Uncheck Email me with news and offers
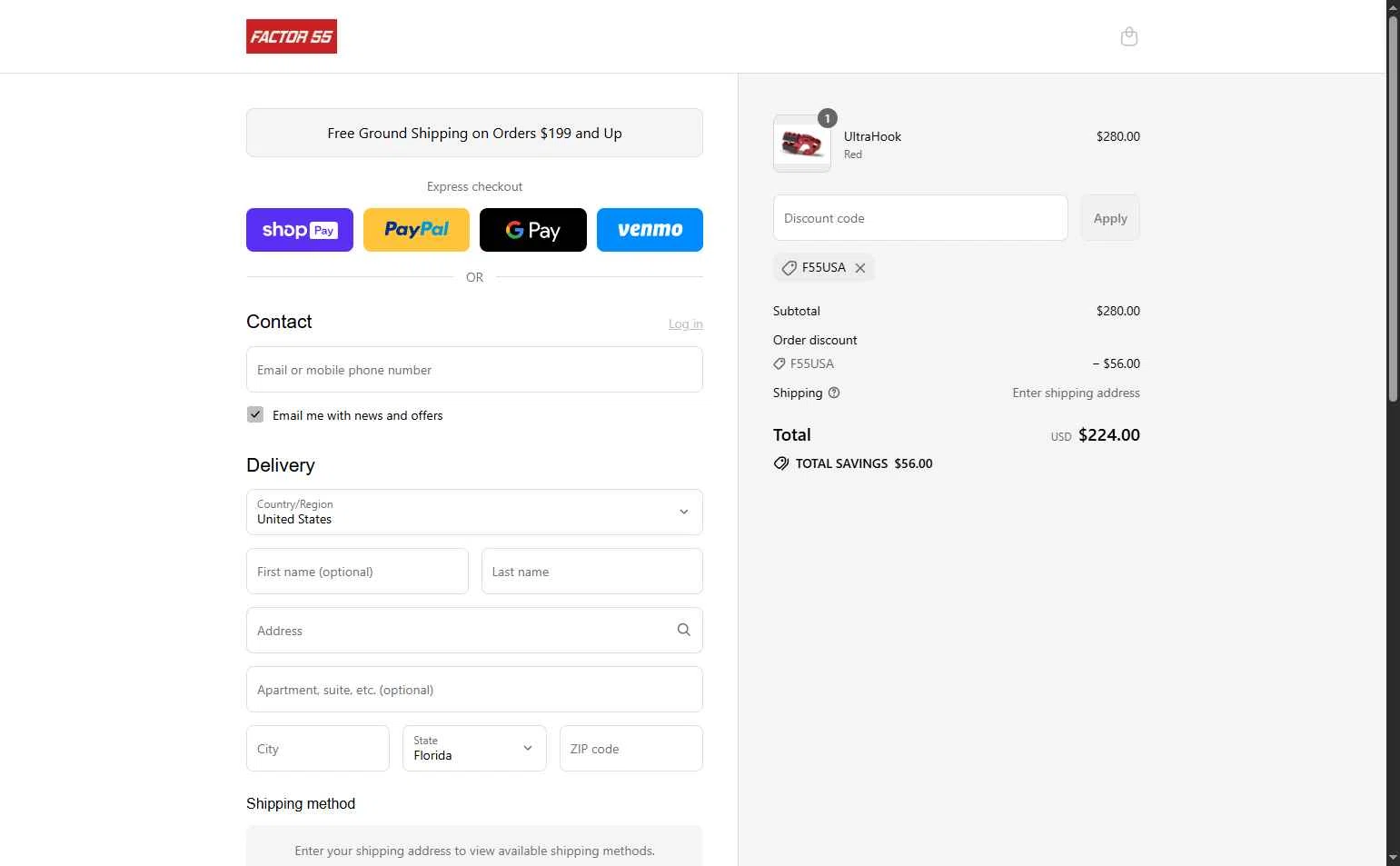 [255, 414]
